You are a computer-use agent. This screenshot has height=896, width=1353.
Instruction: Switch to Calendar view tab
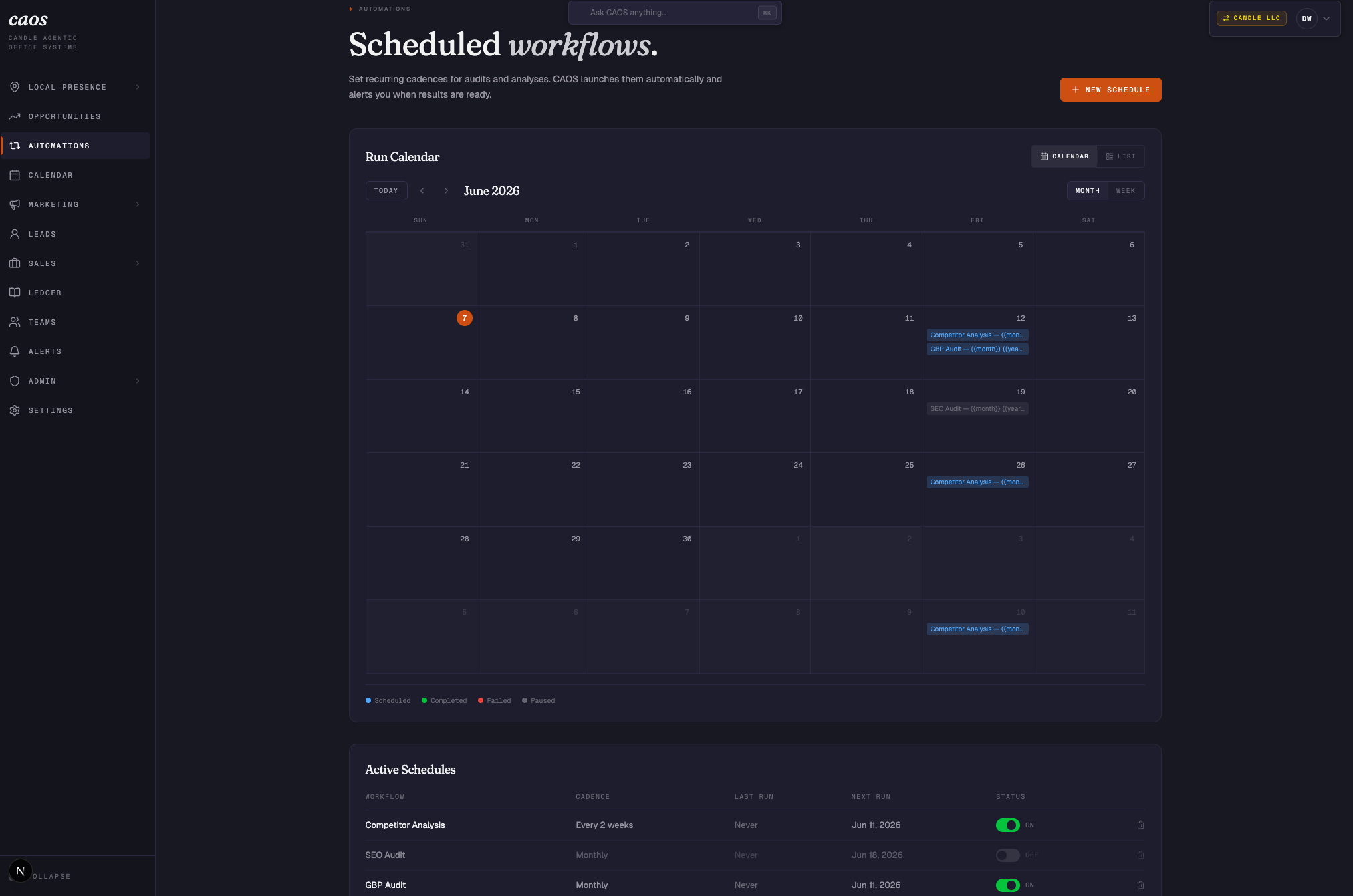pyautogui.click(x=1064, y=156)
